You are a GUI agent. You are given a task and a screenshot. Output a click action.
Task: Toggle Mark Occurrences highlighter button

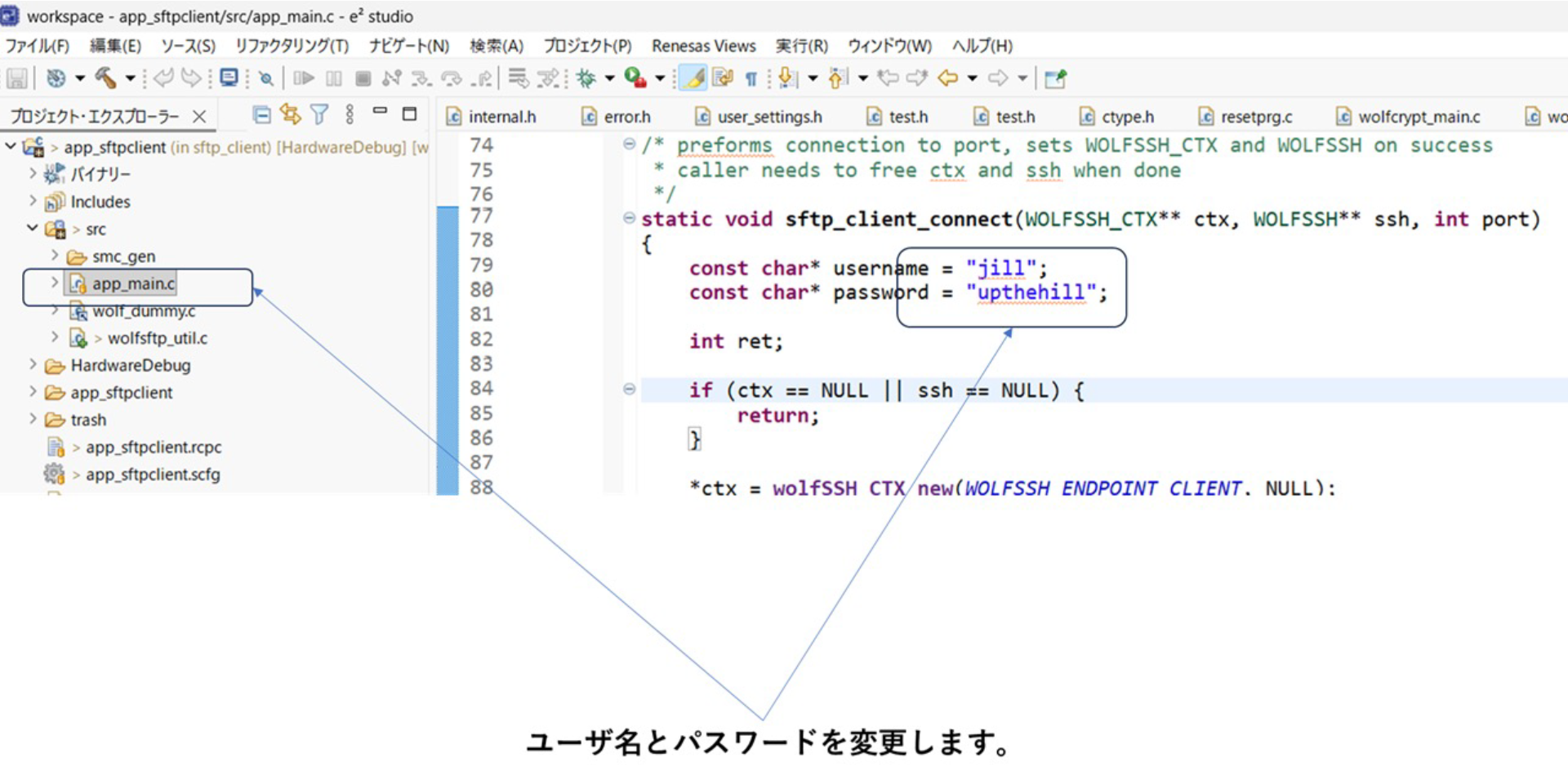pyautogui.click(x=693, y=78)
